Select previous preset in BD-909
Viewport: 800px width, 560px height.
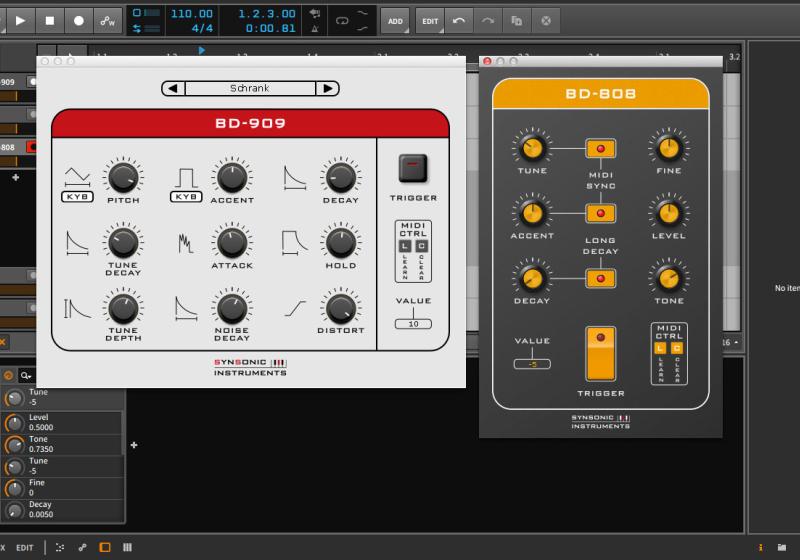click(x=173, y=88)
